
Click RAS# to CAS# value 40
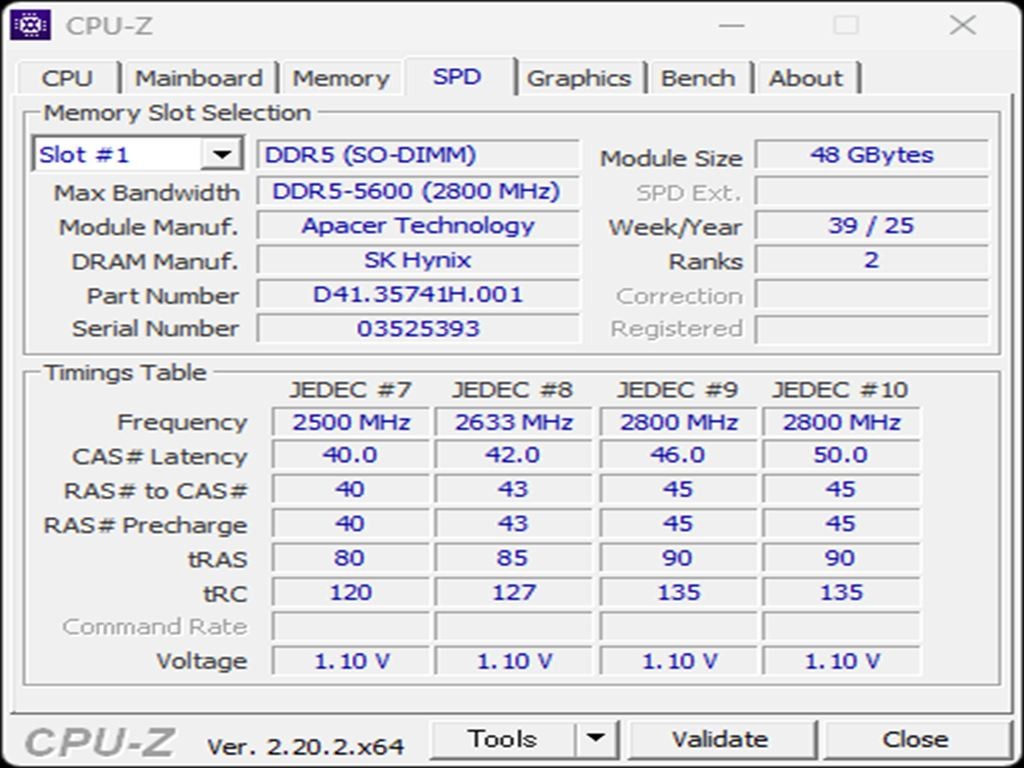[x=351, y=489]
